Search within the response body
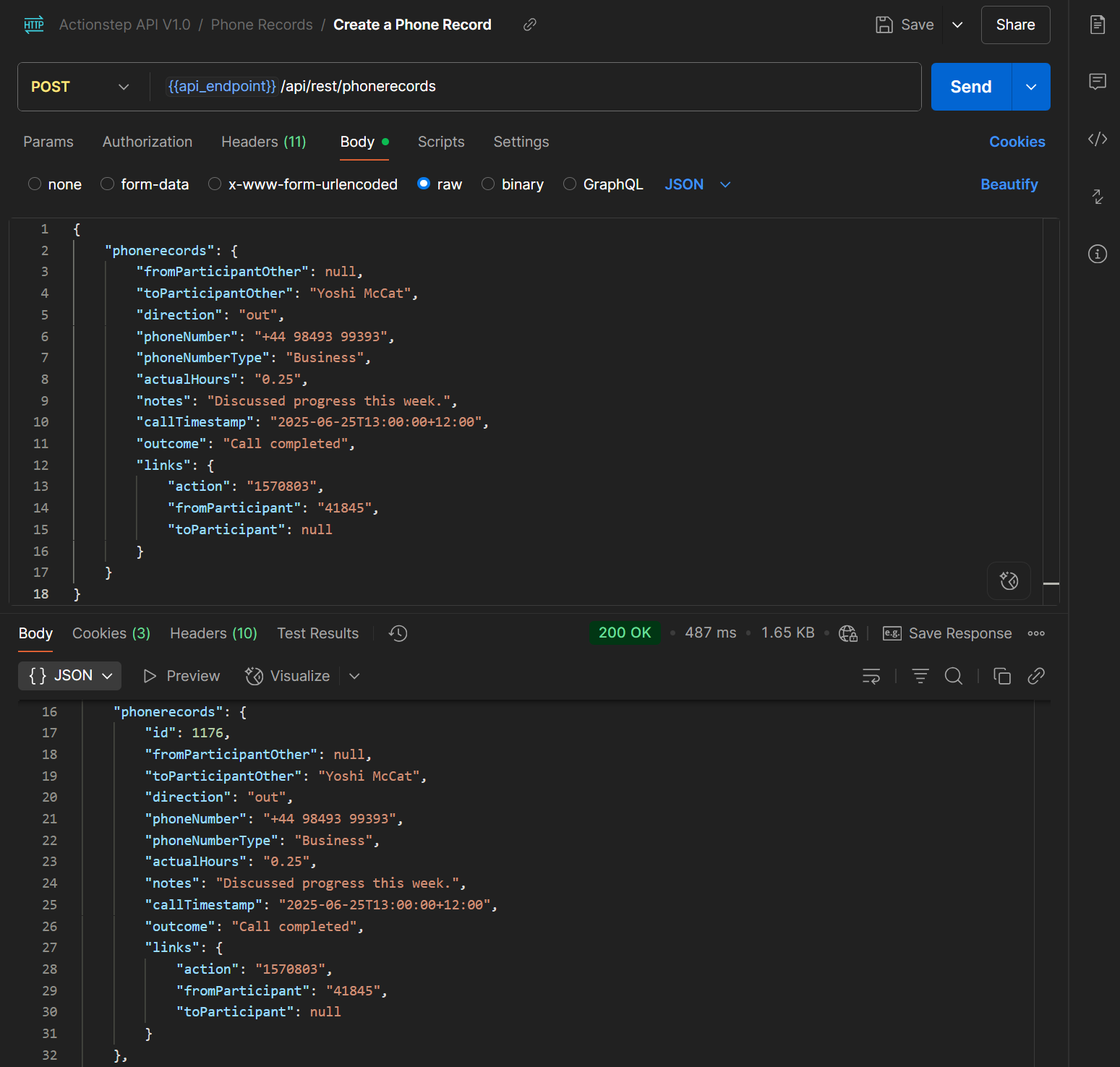The height and width of the screenshot is (1067, 1120). [954, 676]
